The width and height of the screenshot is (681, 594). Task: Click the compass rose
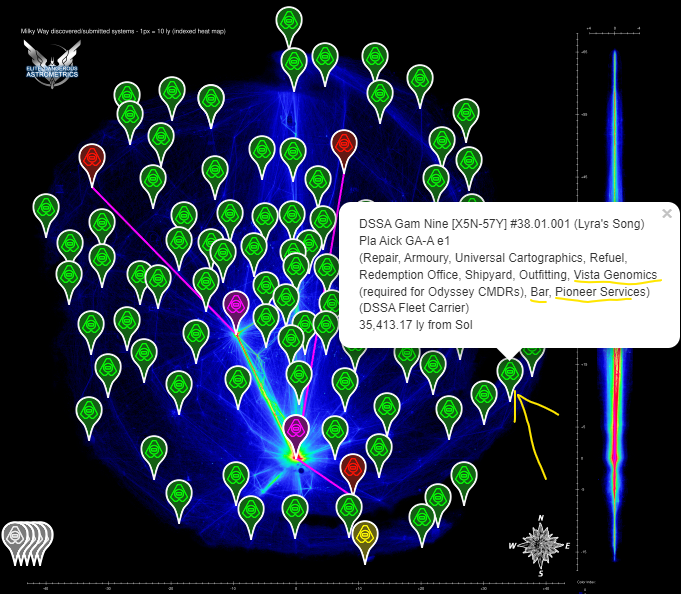[540, 545]
